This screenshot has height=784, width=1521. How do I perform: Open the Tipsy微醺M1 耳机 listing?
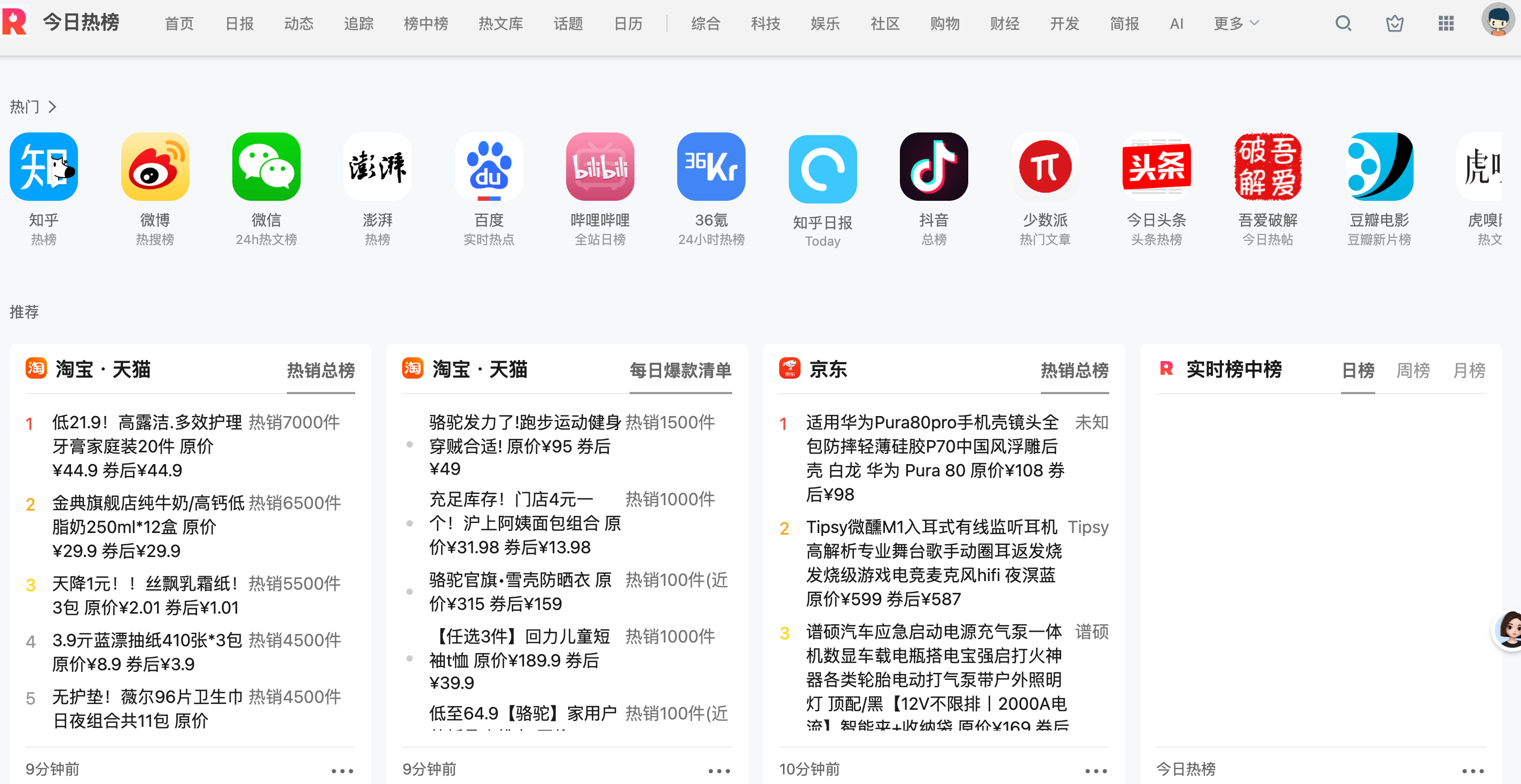coord(934,562)
